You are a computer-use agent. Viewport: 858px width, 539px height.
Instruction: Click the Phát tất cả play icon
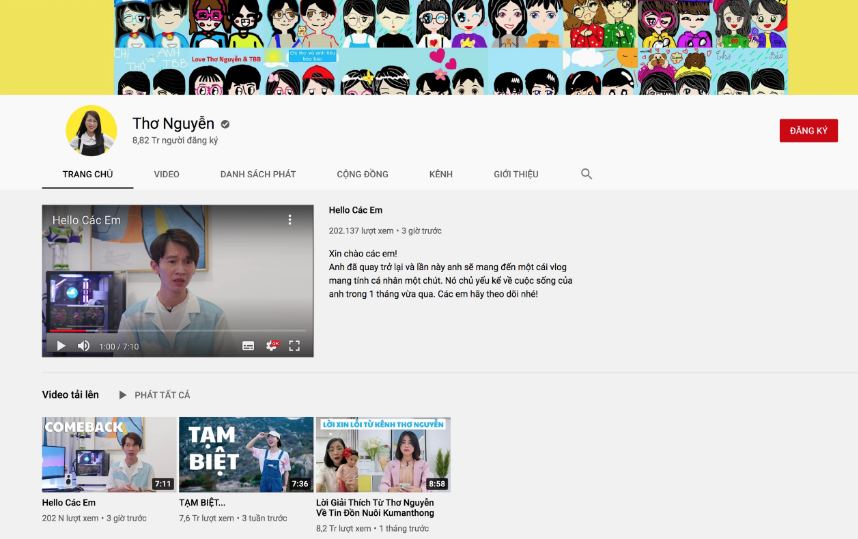(123, 395)
